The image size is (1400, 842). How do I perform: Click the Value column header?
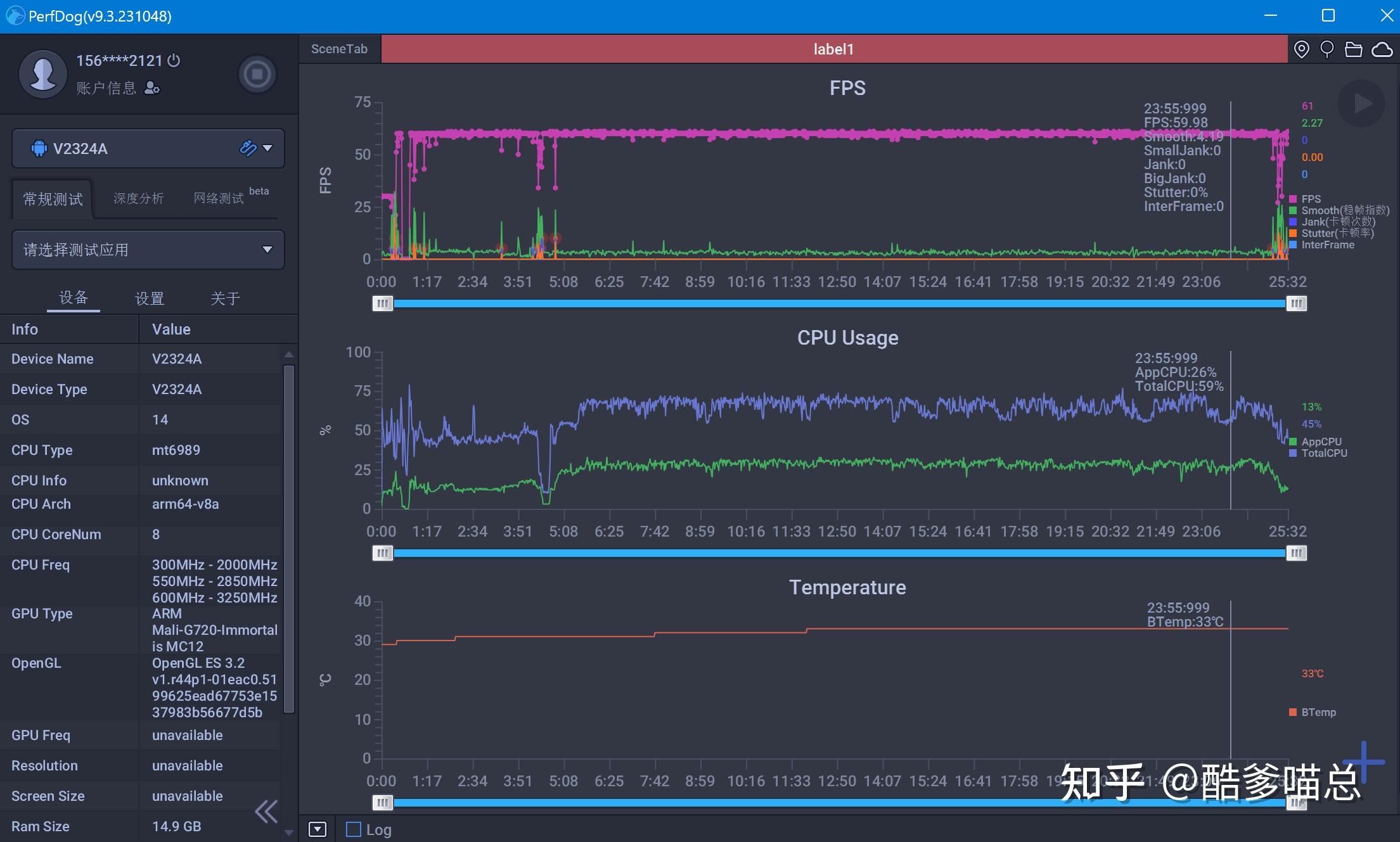point(217,329)
